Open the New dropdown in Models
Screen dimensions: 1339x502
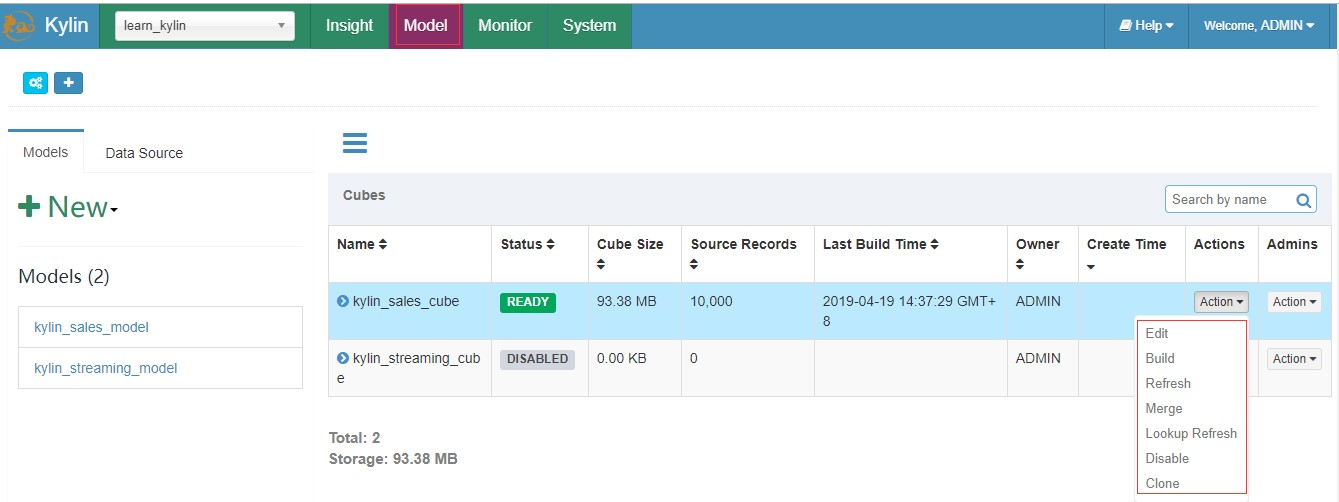68,207
